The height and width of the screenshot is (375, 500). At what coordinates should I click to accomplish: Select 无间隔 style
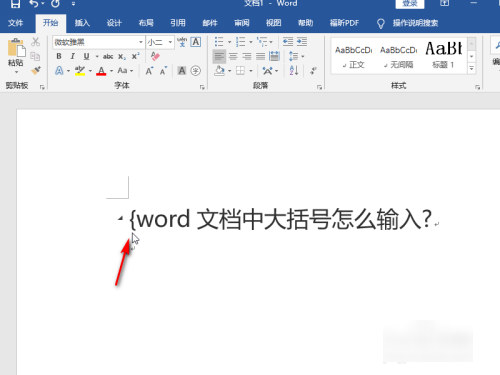click(398, 56)
